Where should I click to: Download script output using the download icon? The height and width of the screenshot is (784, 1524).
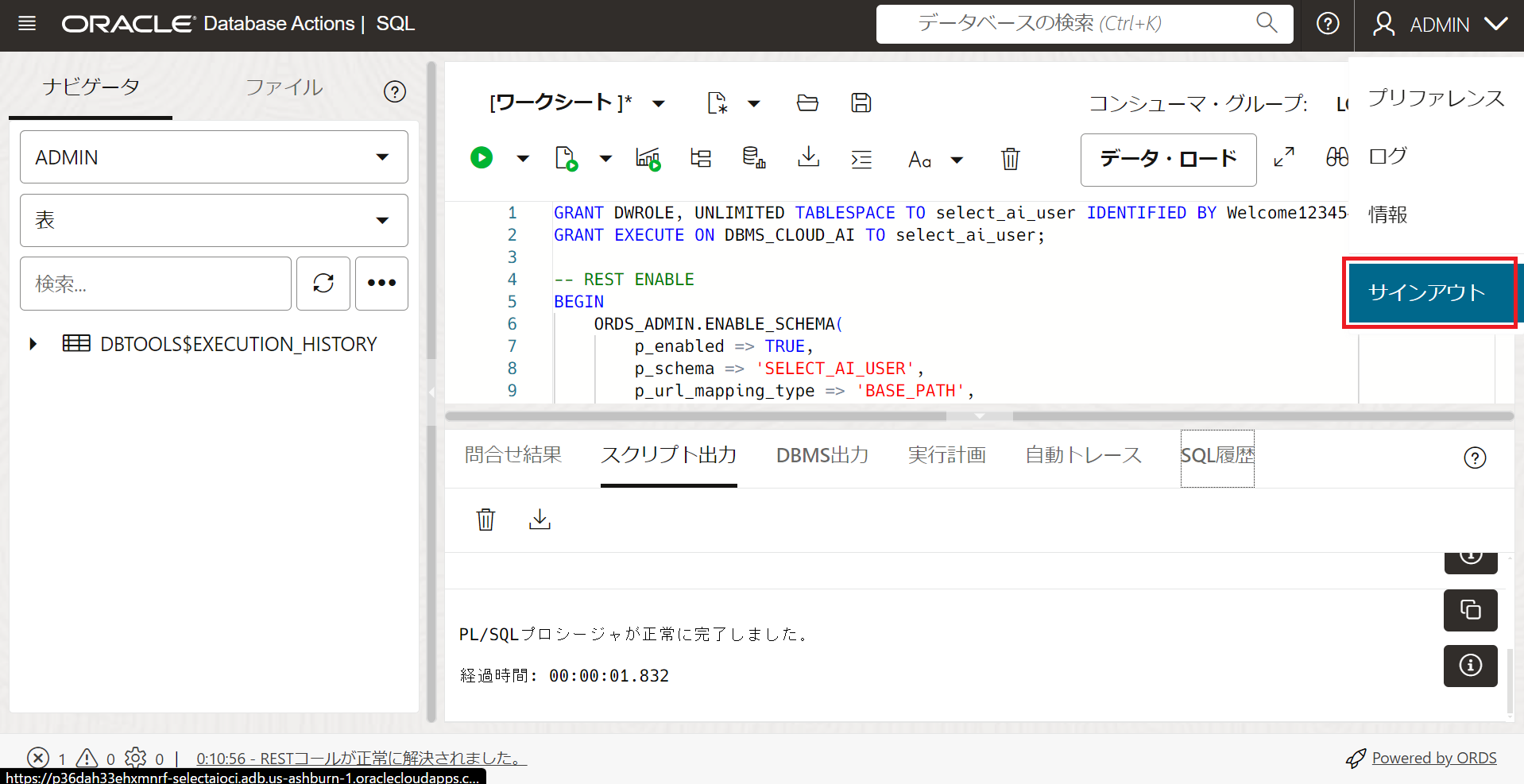540,519
